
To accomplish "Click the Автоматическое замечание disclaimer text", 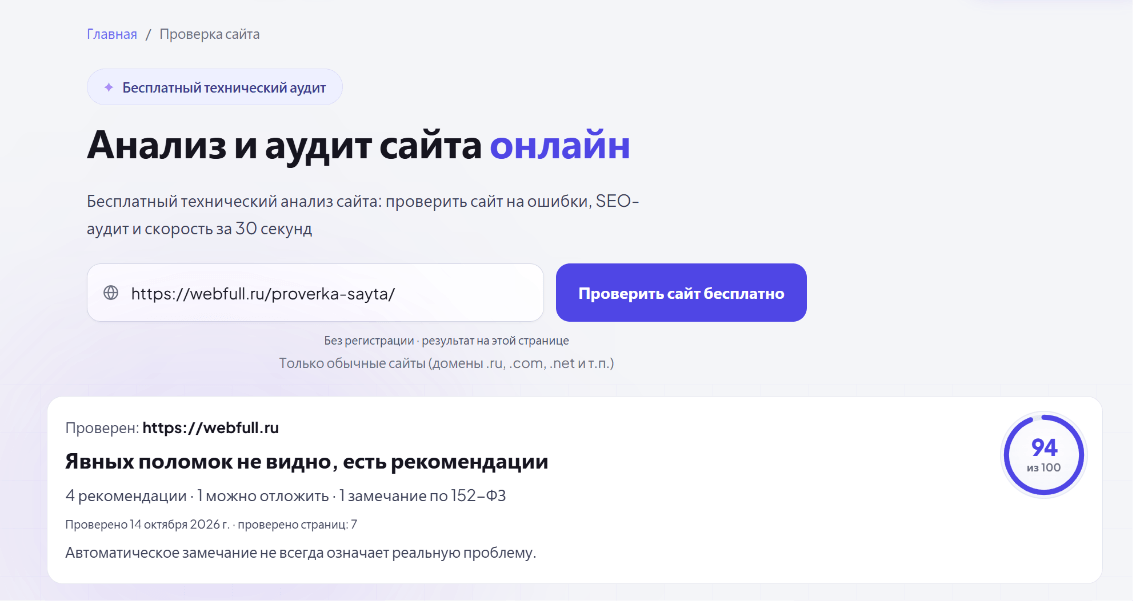I will (x=301, y=553).
